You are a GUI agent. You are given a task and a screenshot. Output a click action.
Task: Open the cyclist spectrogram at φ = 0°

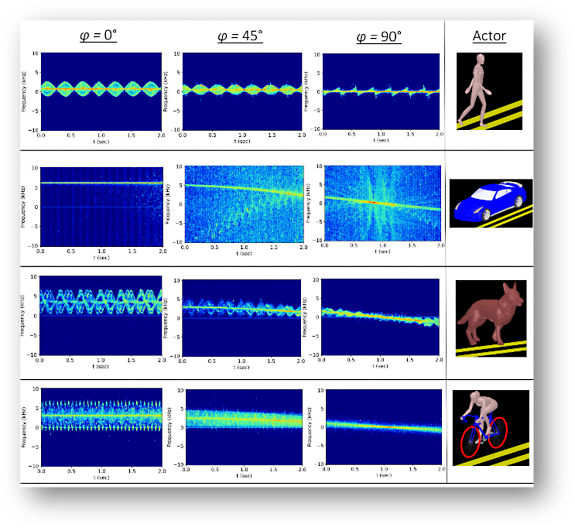102,427
